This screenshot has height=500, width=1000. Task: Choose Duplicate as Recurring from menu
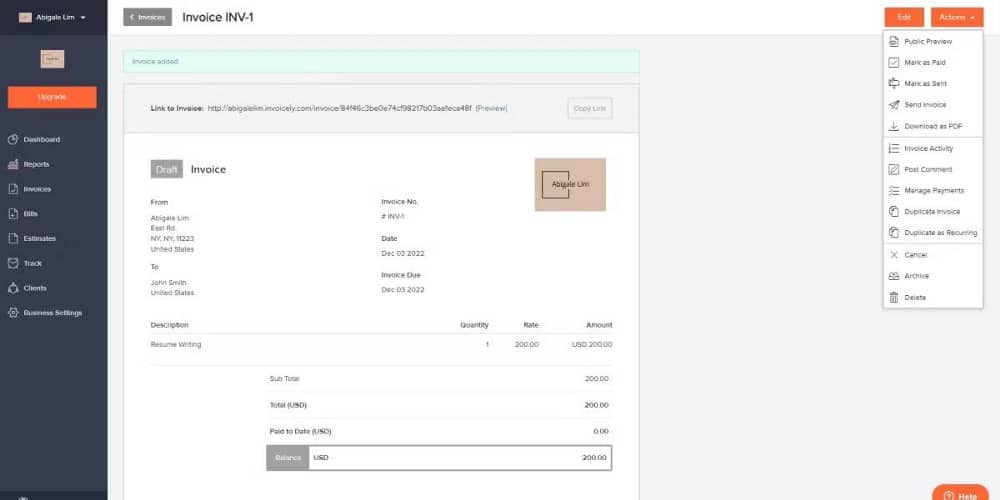[x=940, y=233]
